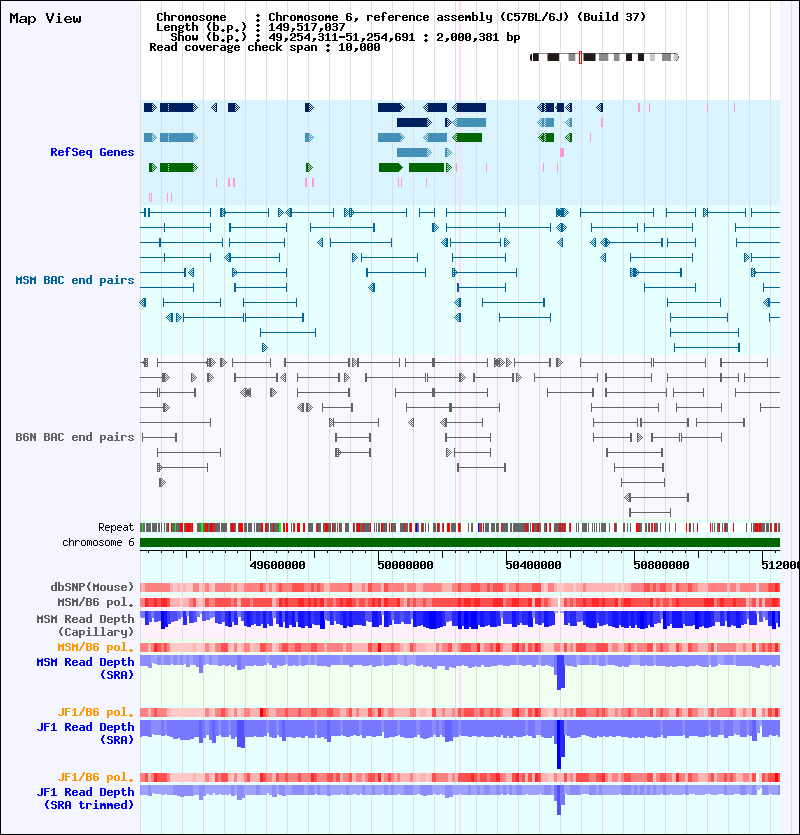Open the MSM Read Depth (SRA) label
The width and height of the screenshot is (800, 835).
[x=85, y=668]
